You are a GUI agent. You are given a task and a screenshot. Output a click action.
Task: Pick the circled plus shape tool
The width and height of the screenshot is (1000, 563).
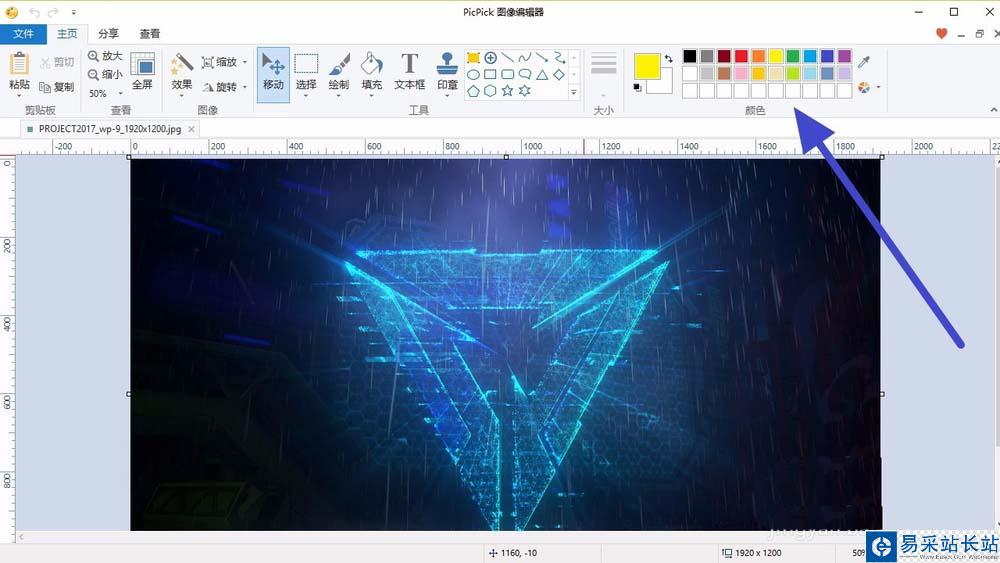490,58
